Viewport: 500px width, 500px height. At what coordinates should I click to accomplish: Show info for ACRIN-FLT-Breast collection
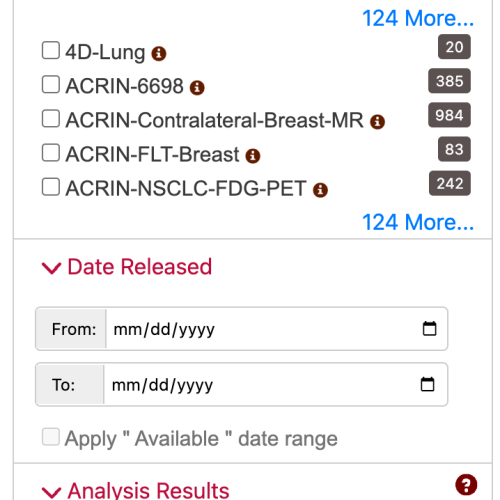pyautogui.click(x=253, y=156)
